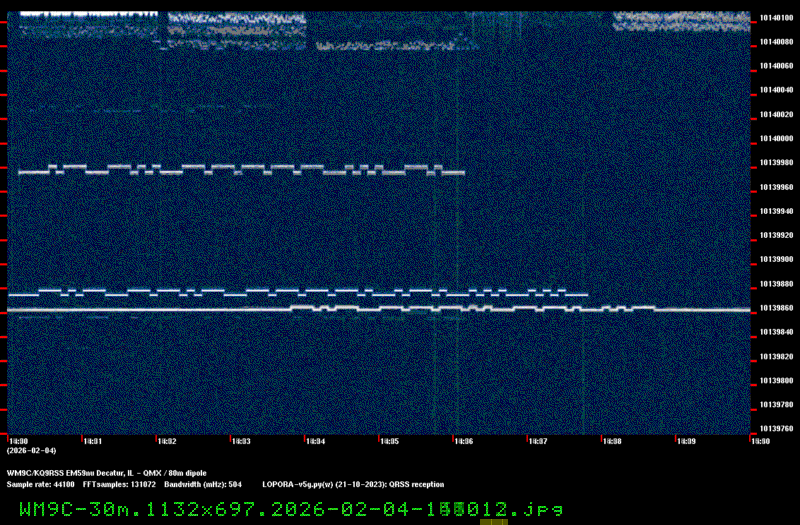Click the time axis label ending :04

[x=315, y=441]
